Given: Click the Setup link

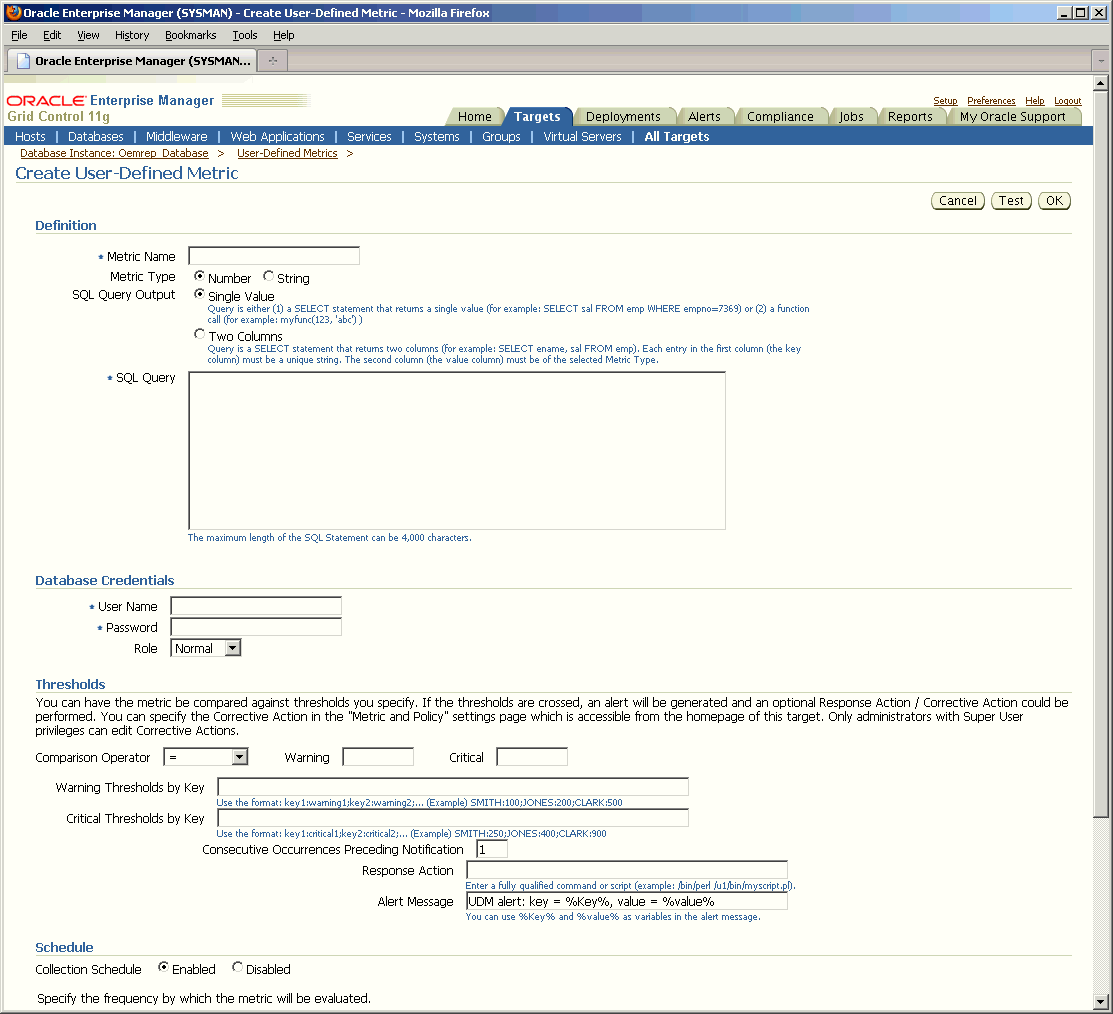Looking at the screenshot, I should (945, 101).
